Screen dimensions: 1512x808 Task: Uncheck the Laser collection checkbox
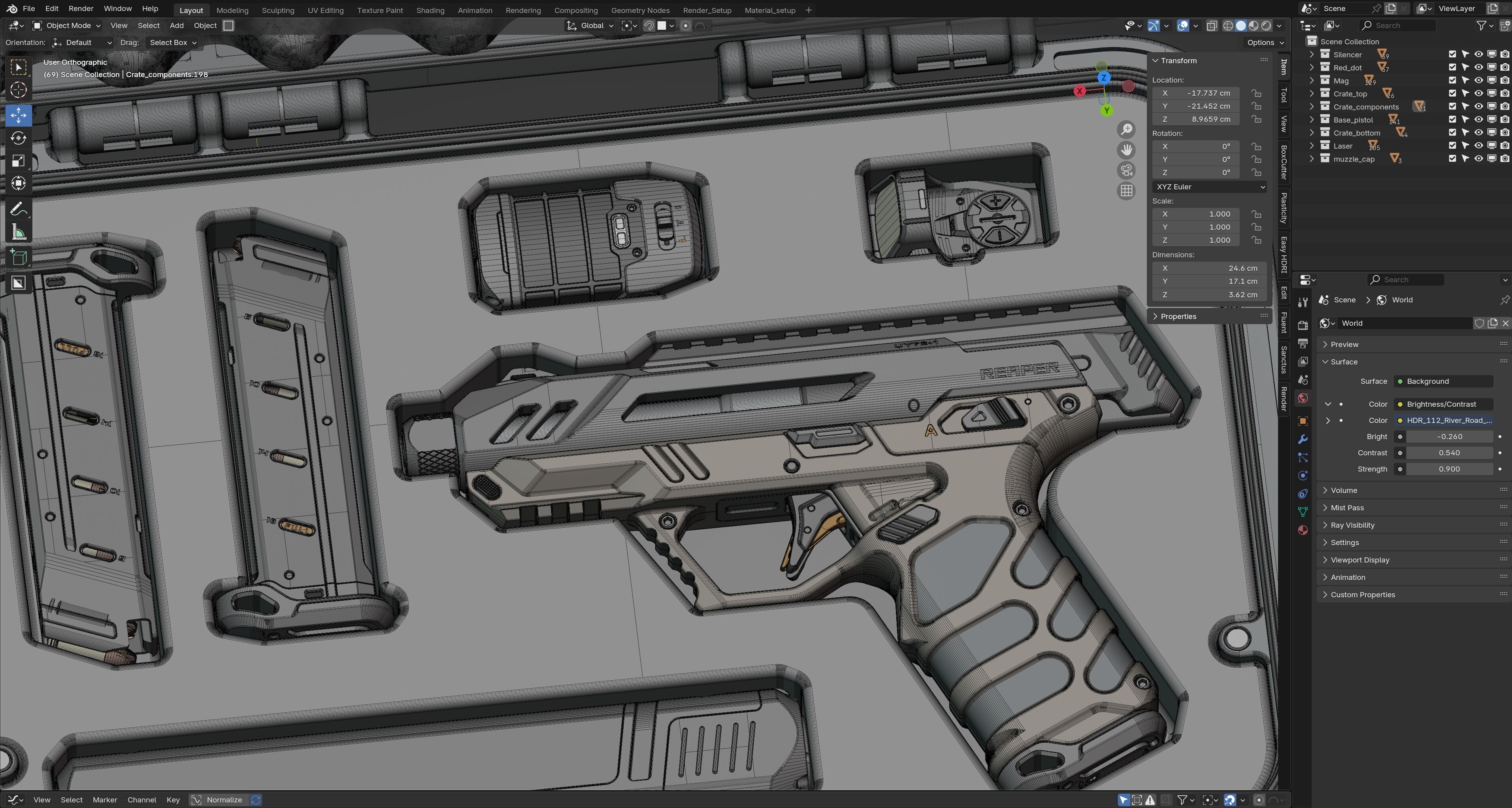tap(1453, 145)
